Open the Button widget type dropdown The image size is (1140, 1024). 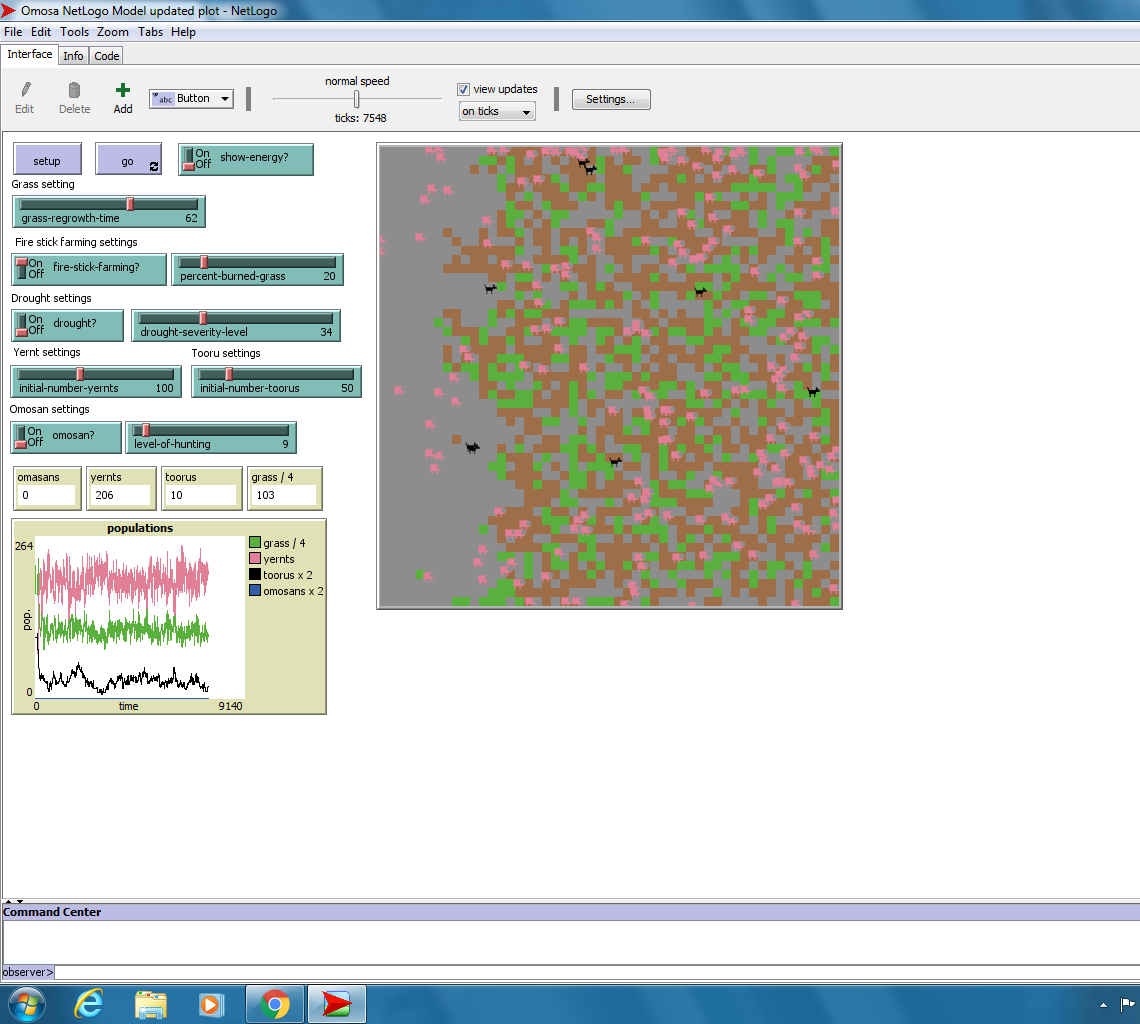click(191, 99)
